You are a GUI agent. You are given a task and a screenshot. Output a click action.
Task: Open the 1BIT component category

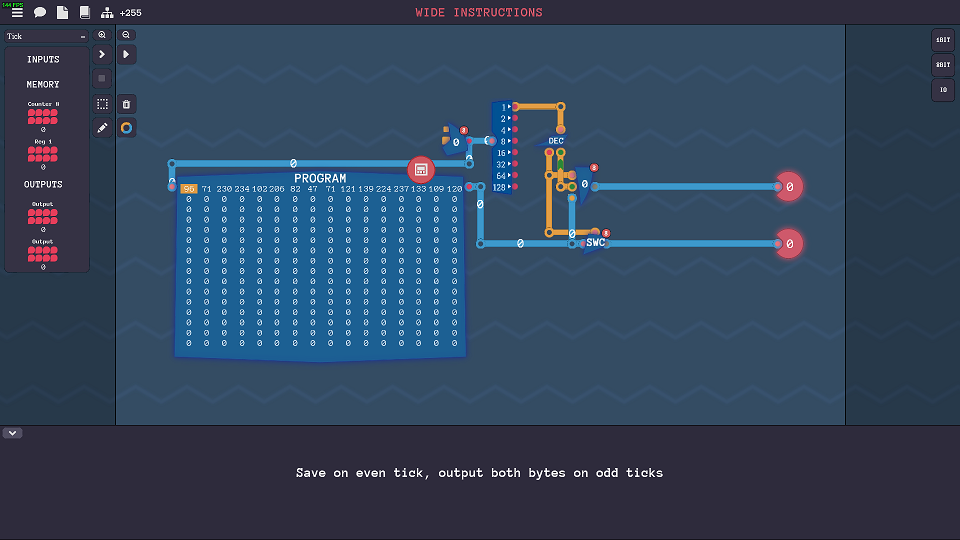coord(942,40)
